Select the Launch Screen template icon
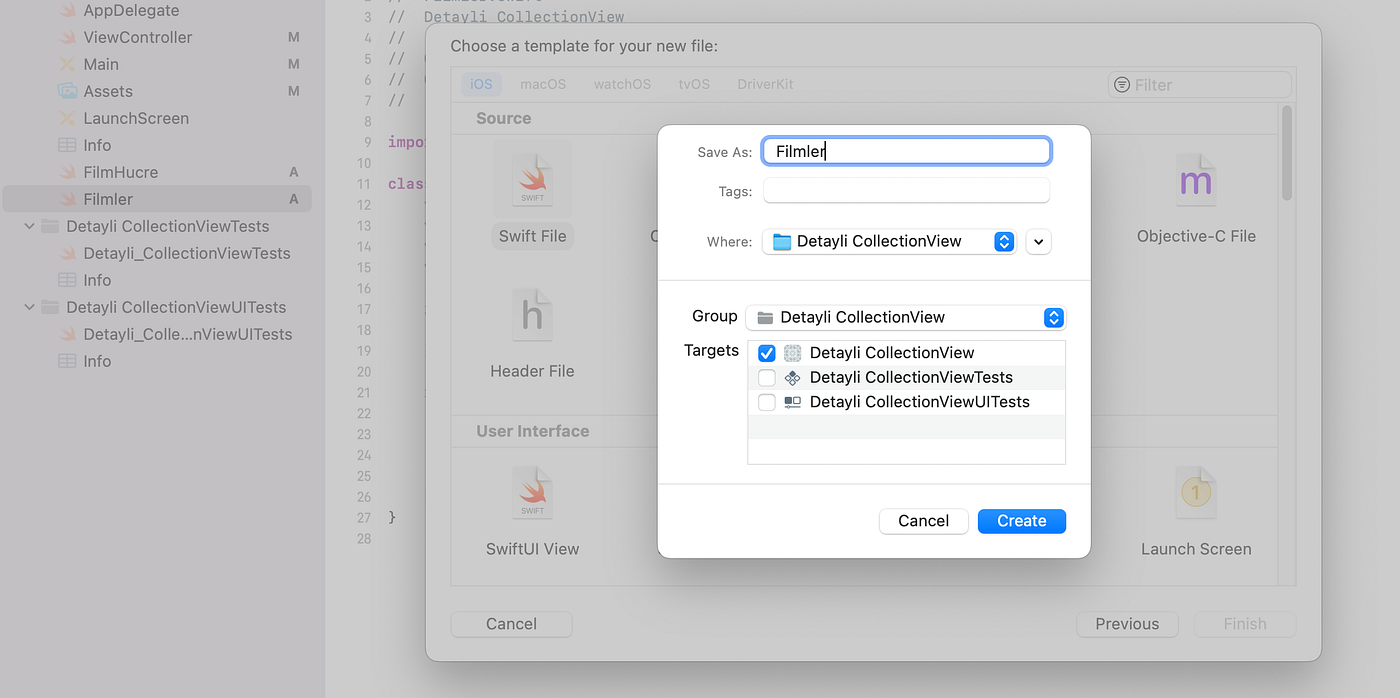 (1196, 492)
